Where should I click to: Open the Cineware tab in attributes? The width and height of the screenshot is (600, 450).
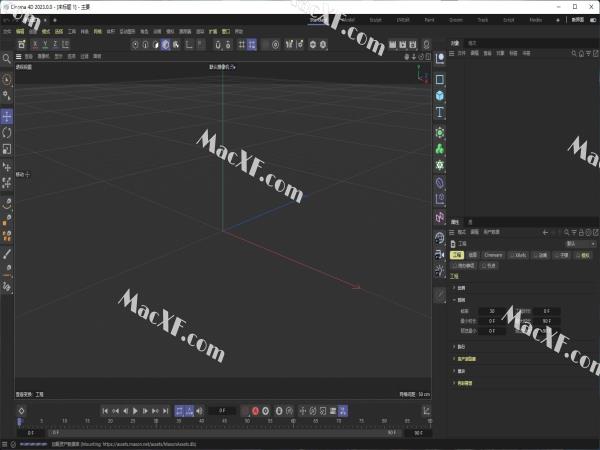click(x=493, y=255)
